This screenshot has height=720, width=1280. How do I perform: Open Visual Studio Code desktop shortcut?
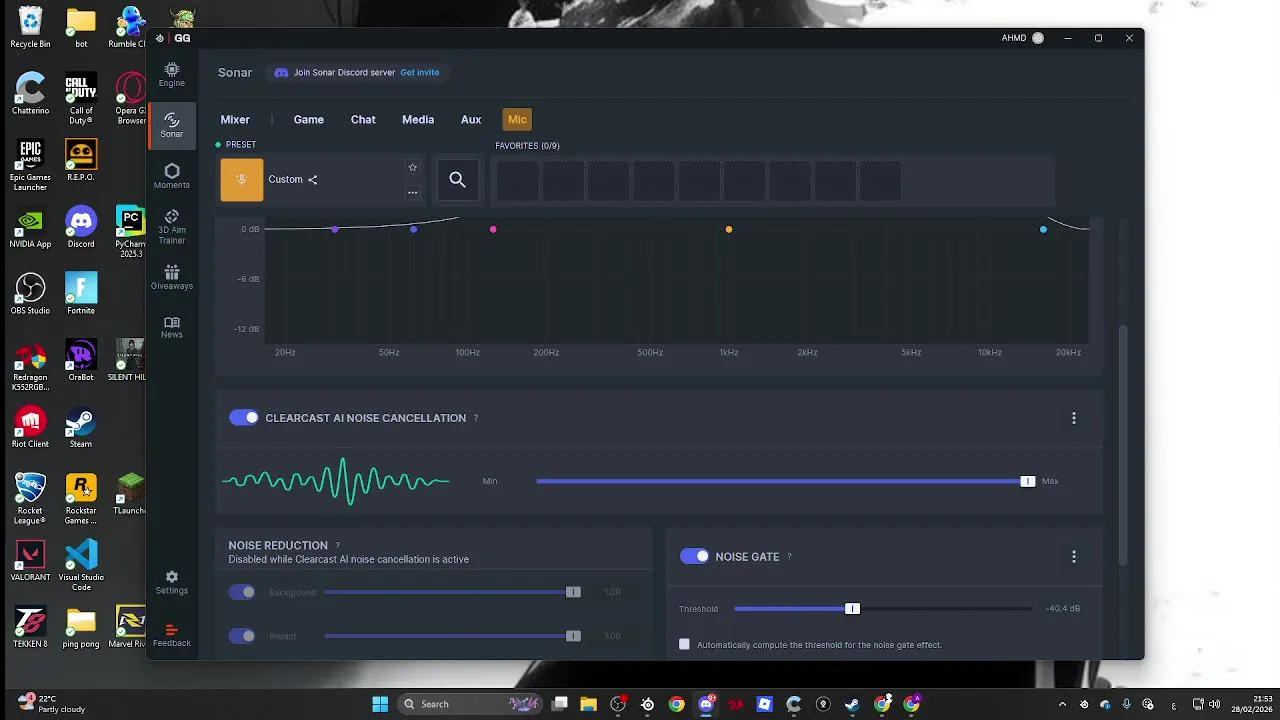coord(81,564)
